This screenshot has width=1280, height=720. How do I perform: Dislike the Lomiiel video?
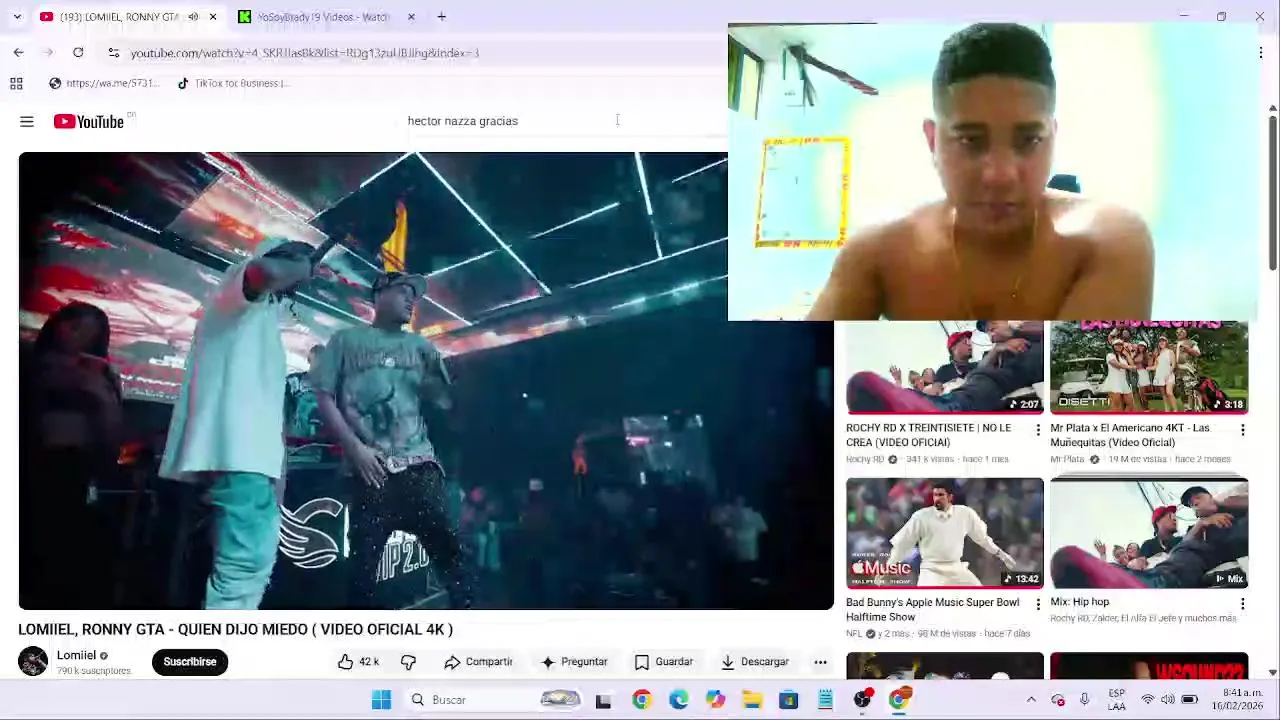tap(408, 662)
